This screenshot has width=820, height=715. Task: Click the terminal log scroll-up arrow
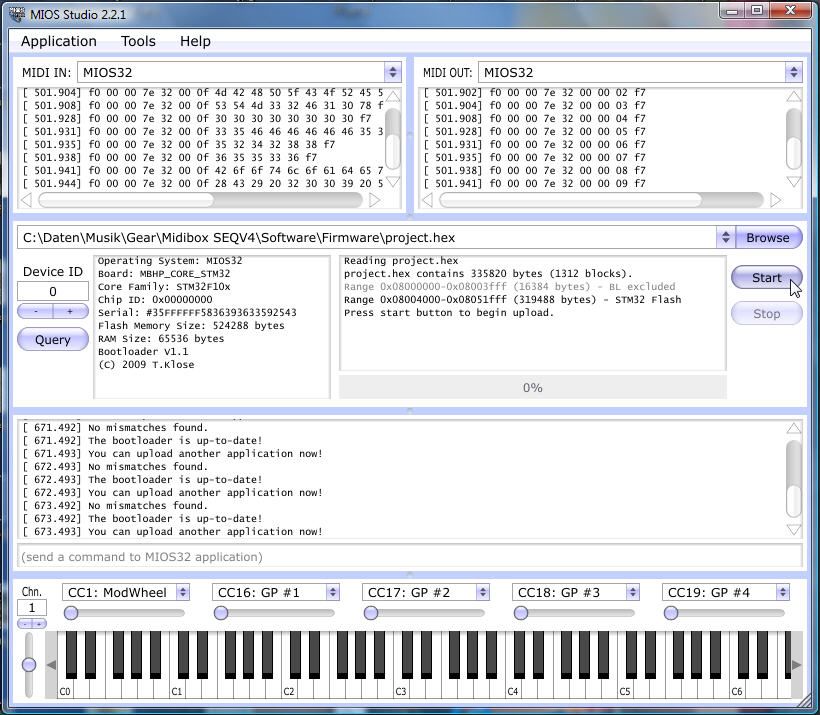(794, 428)
